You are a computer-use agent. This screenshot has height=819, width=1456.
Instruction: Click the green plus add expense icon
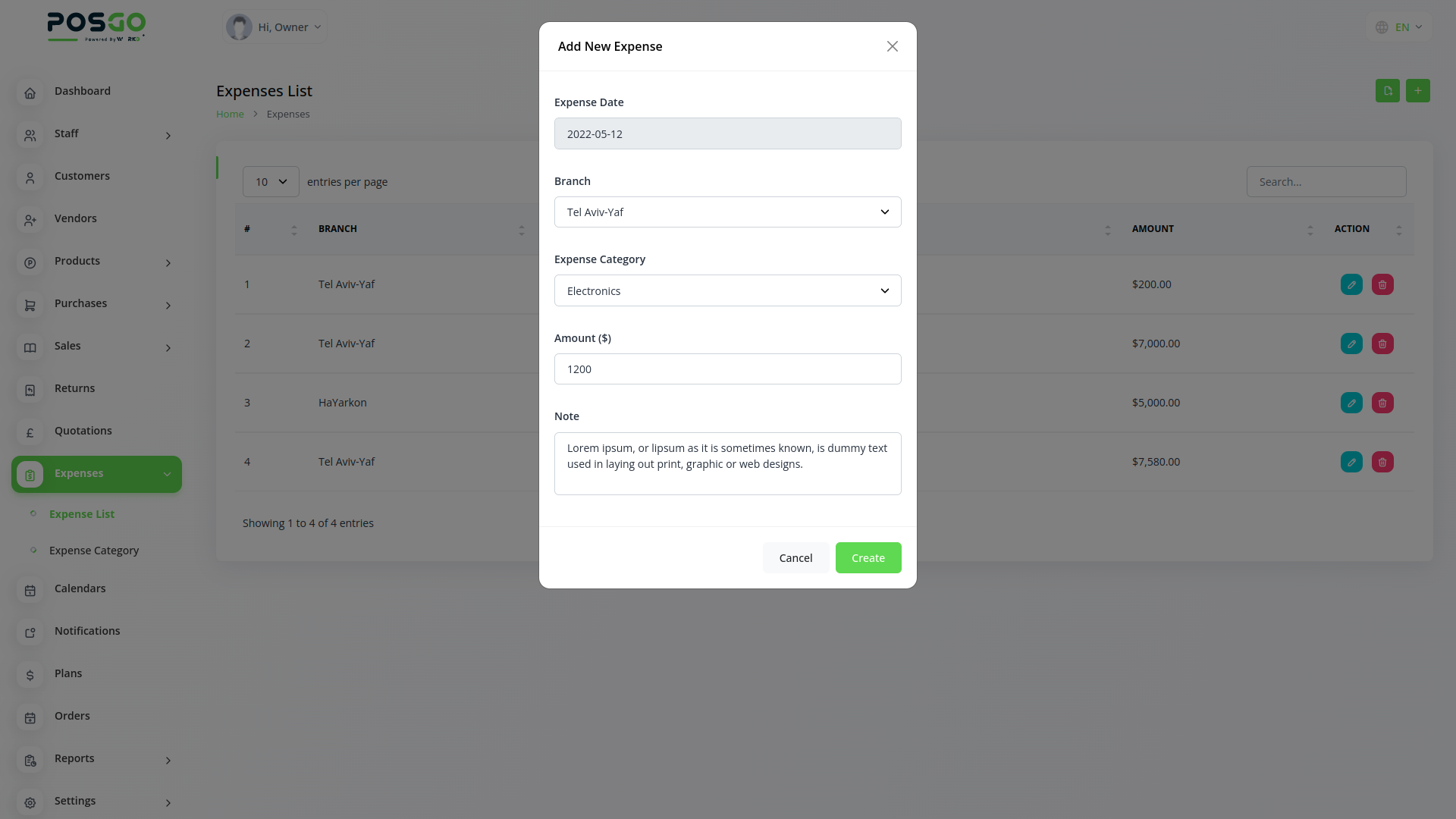click(x=1417, y=91)
